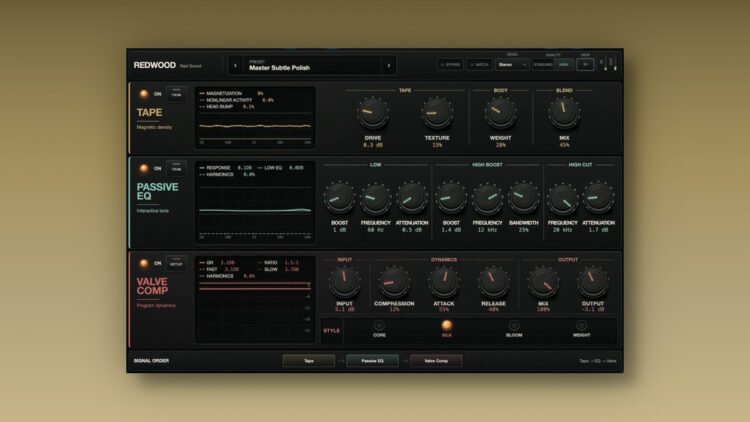The width and height of the screenshot is (750, 422).
Task: Click the Tape Drive knob
Action: (x=373, y=113)
